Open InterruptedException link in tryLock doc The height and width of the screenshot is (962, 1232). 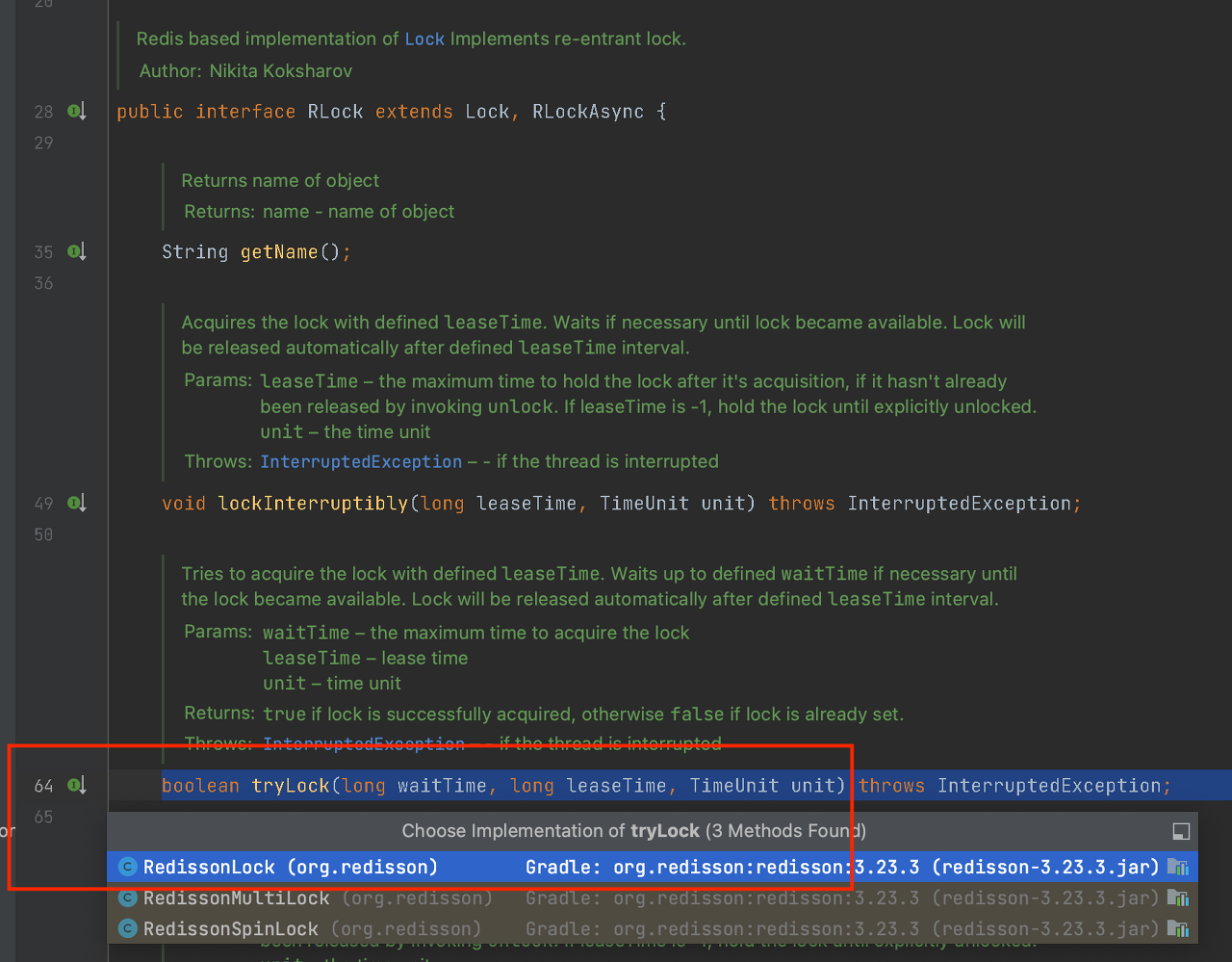click(364, 744)
